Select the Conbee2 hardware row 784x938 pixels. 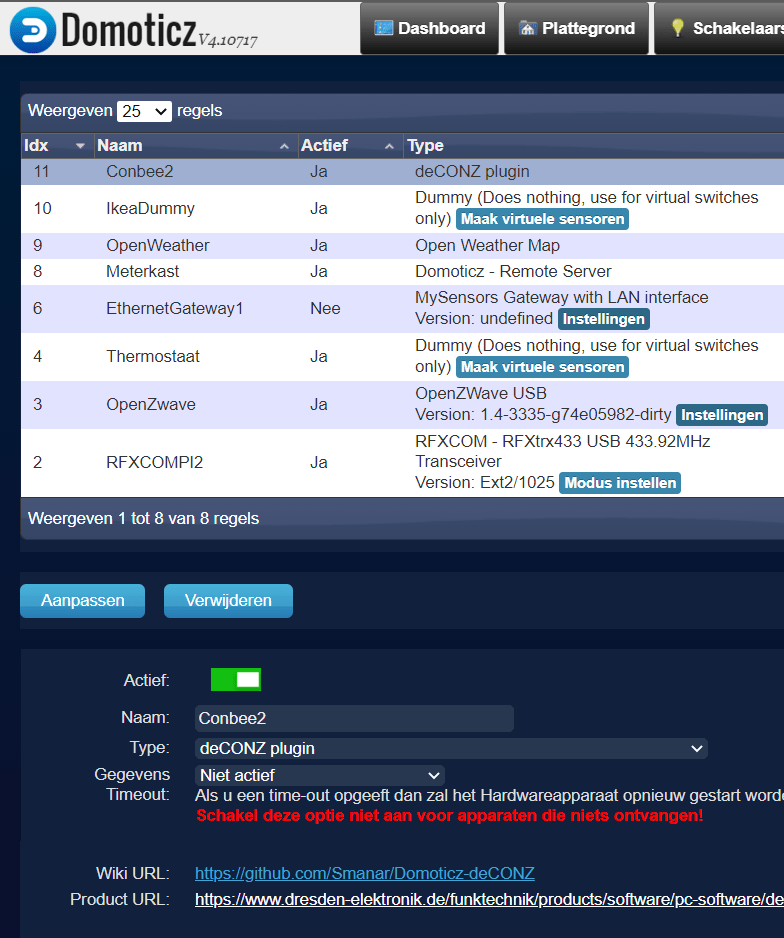[x=402, y=172]
